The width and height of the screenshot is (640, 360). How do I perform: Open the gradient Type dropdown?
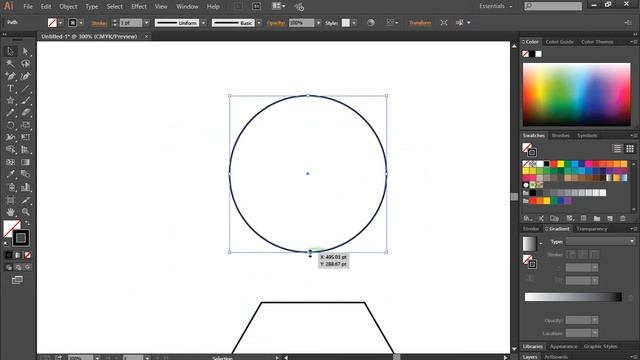[600, 242]
